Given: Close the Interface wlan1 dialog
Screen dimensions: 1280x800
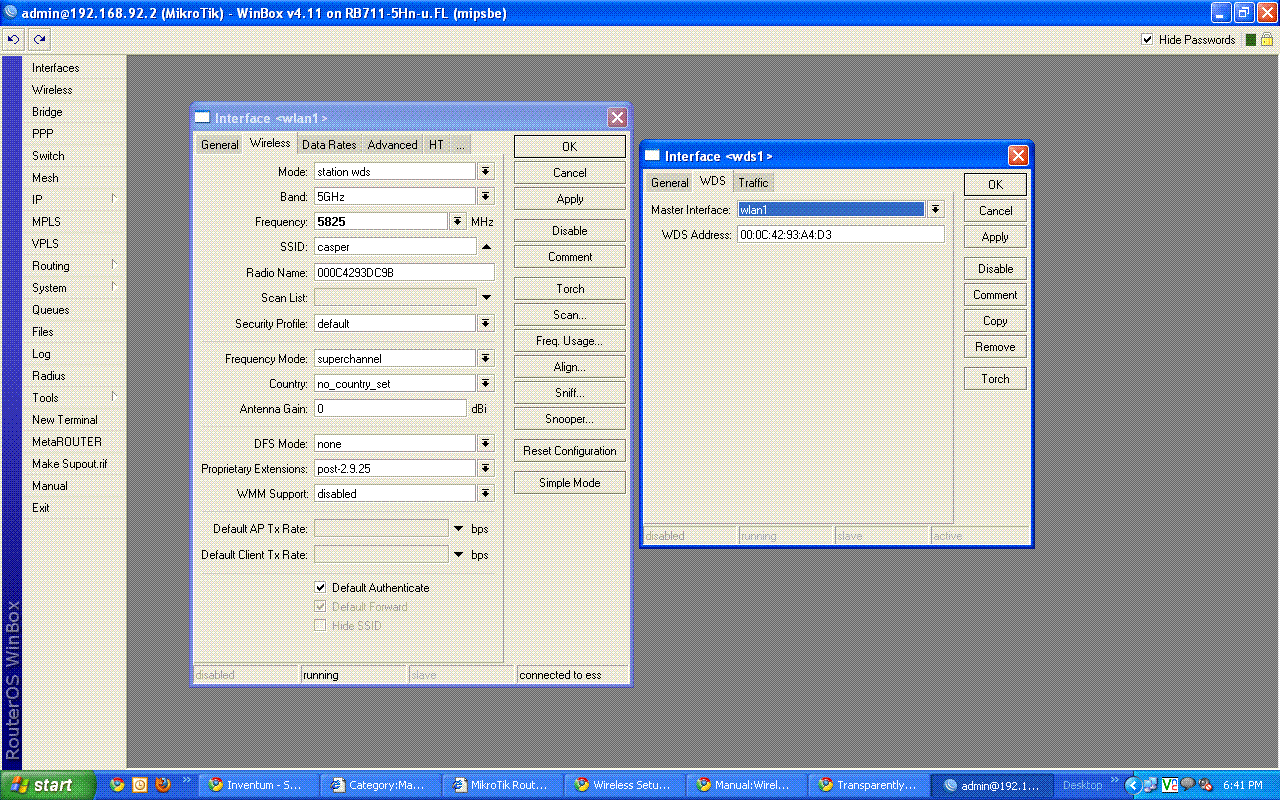Looking at the screenshot, I should (617, 118).
